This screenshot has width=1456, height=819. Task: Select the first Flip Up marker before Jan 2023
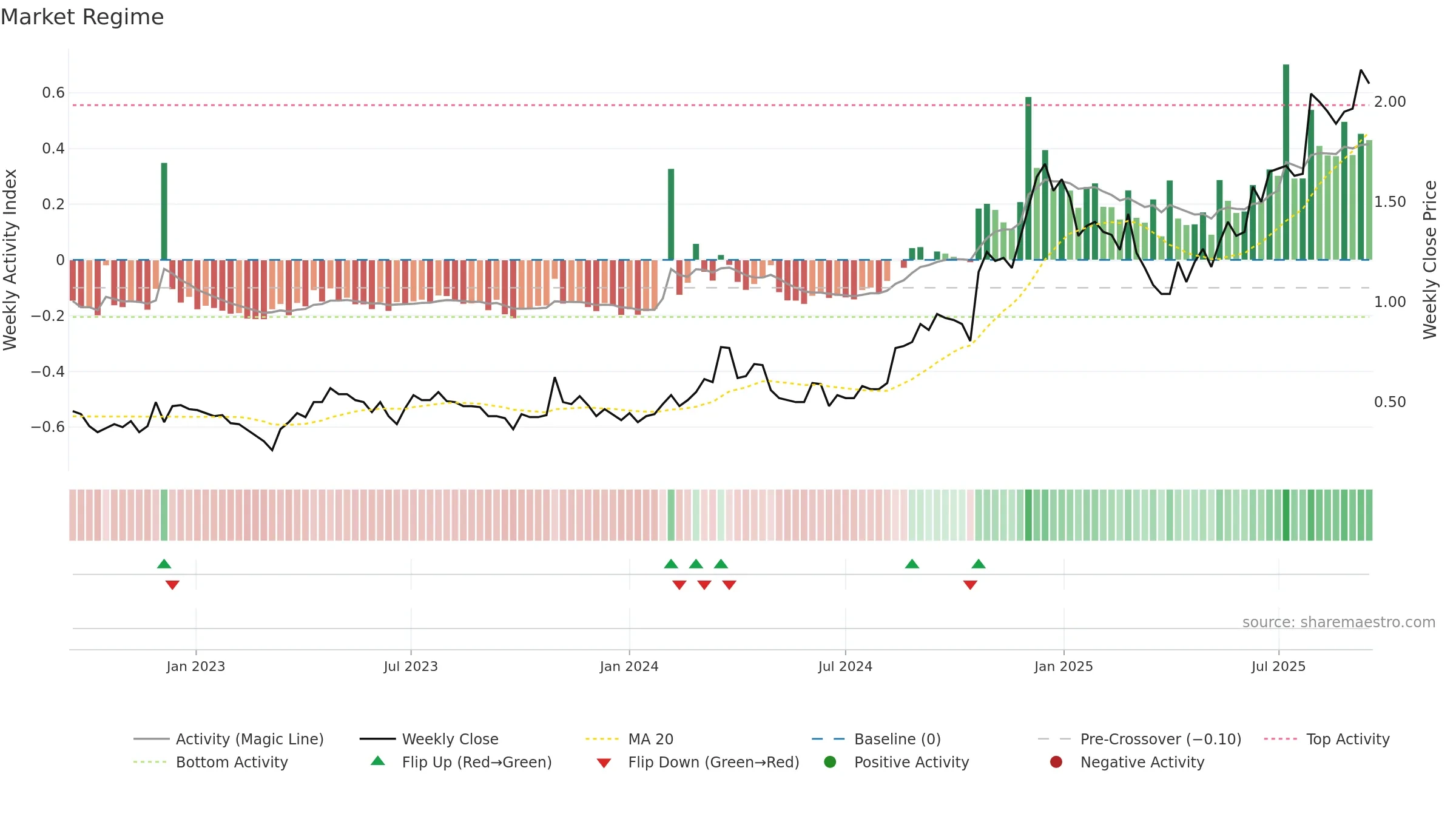coord(164,564)
